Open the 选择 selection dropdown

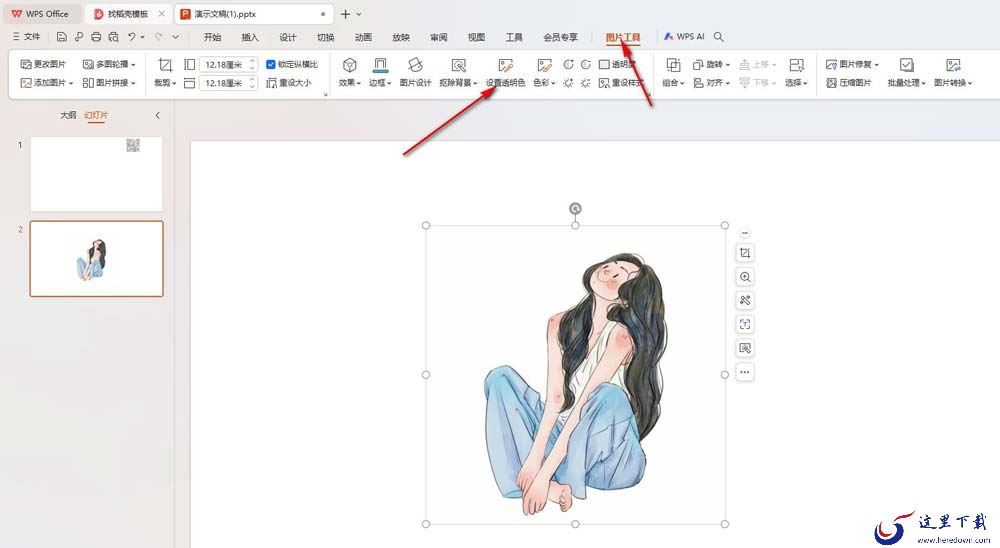(796, 73)
